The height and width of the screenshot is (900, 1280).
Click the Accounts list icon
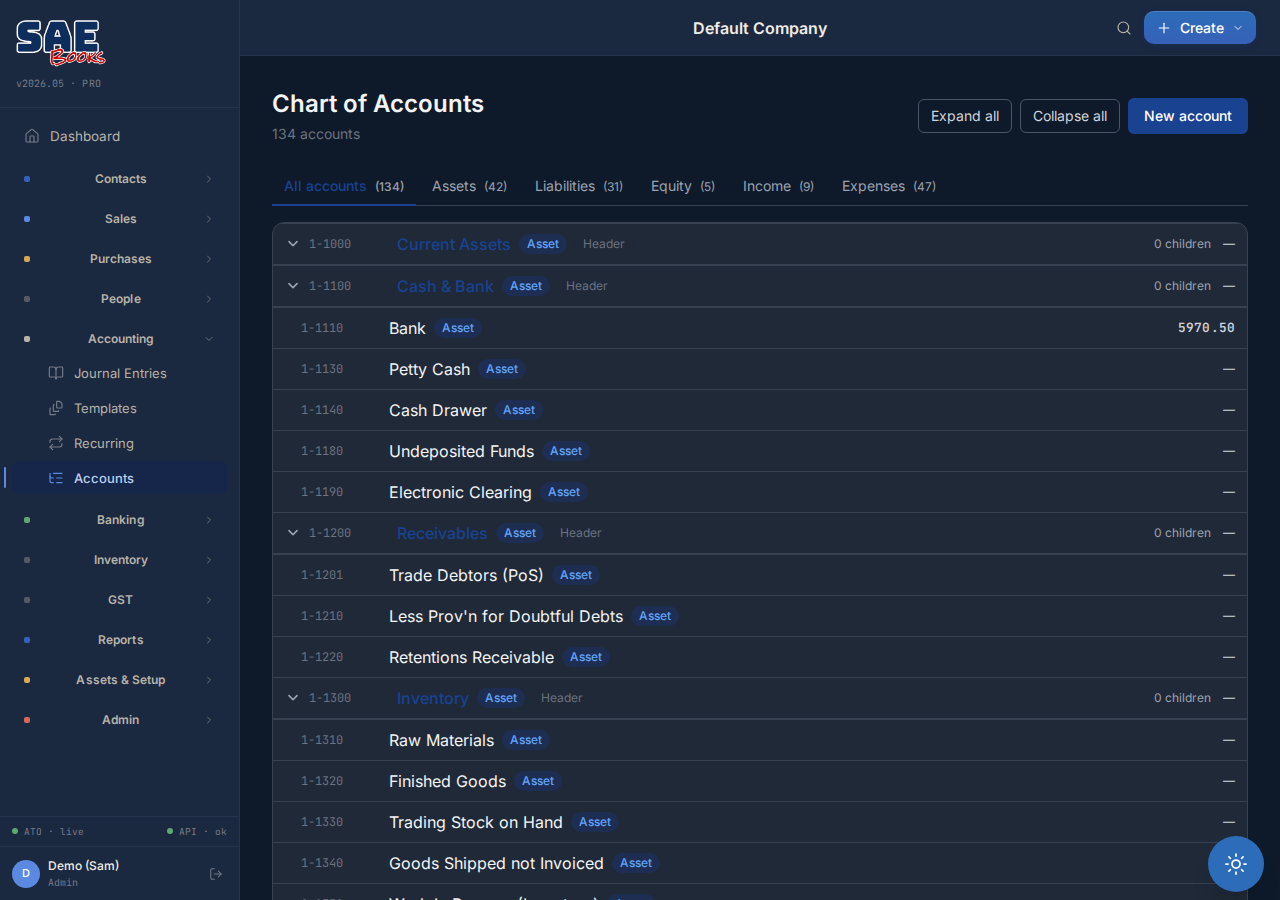56,478
